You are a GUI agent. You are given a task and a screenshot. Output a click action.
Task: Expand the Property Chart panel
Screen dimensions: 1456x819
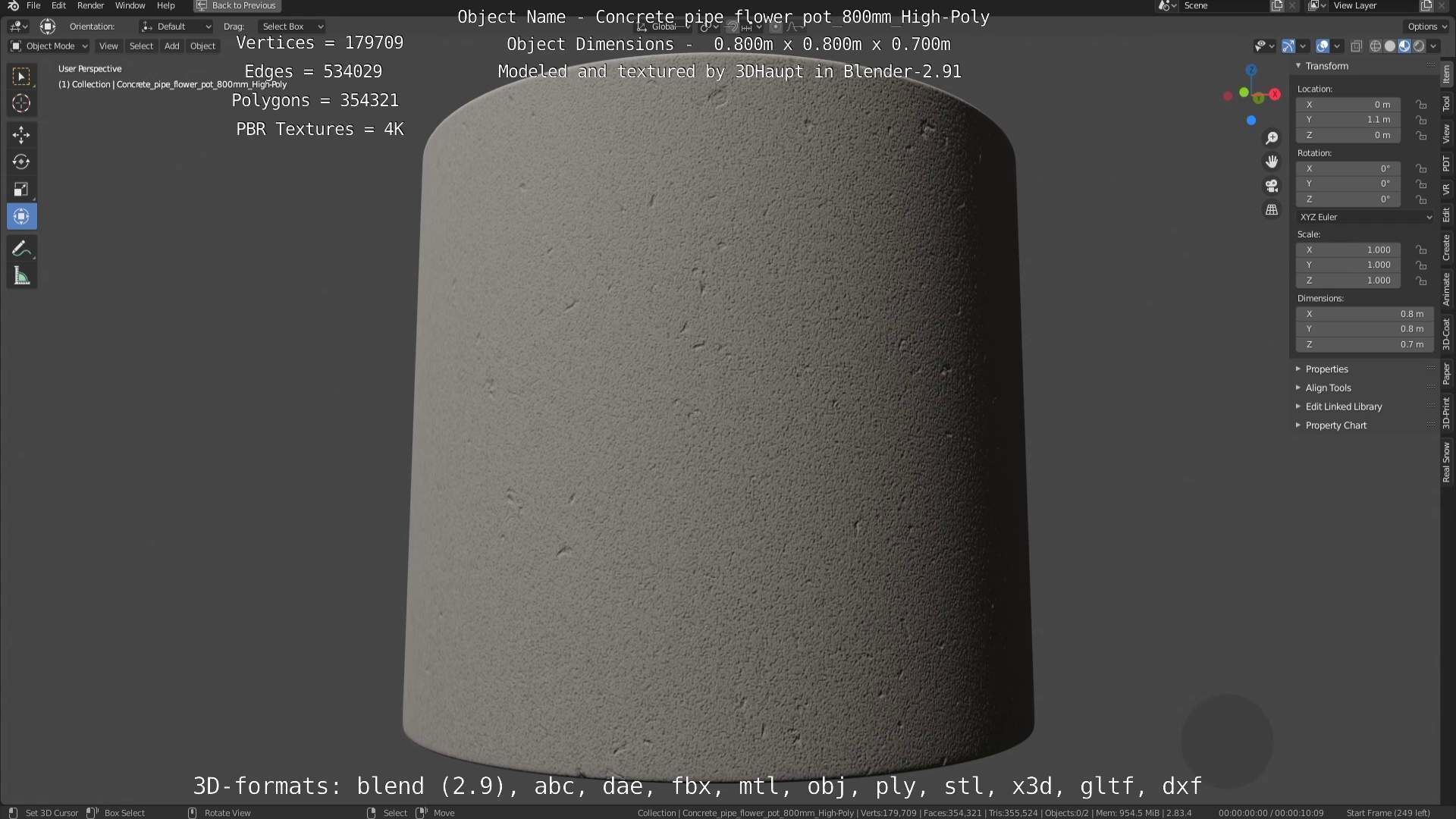click(1335, 425)
